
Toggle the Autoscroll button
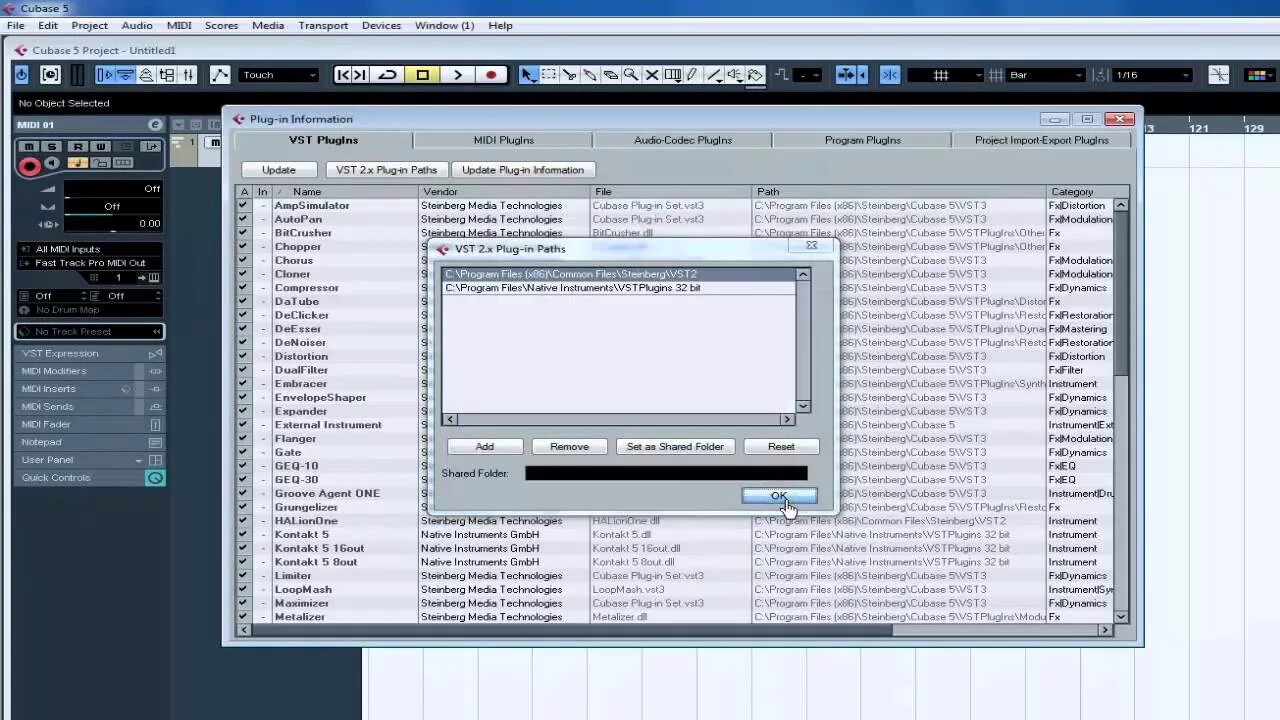(847, 75)
